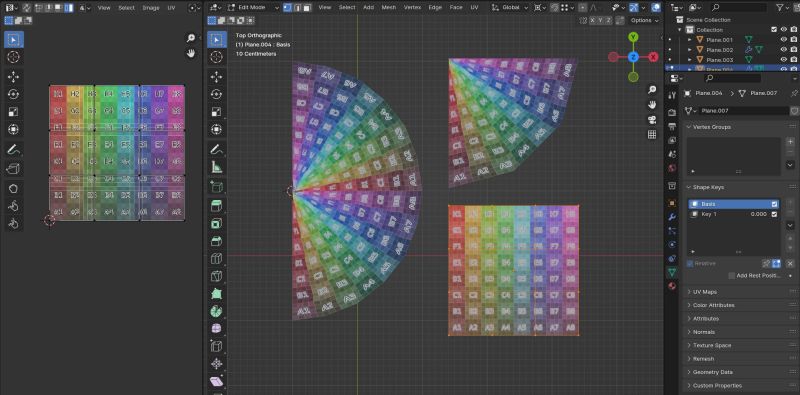800x395 pixels.
Task: Switch to face select mode
Action: click(x=307, y=8)
